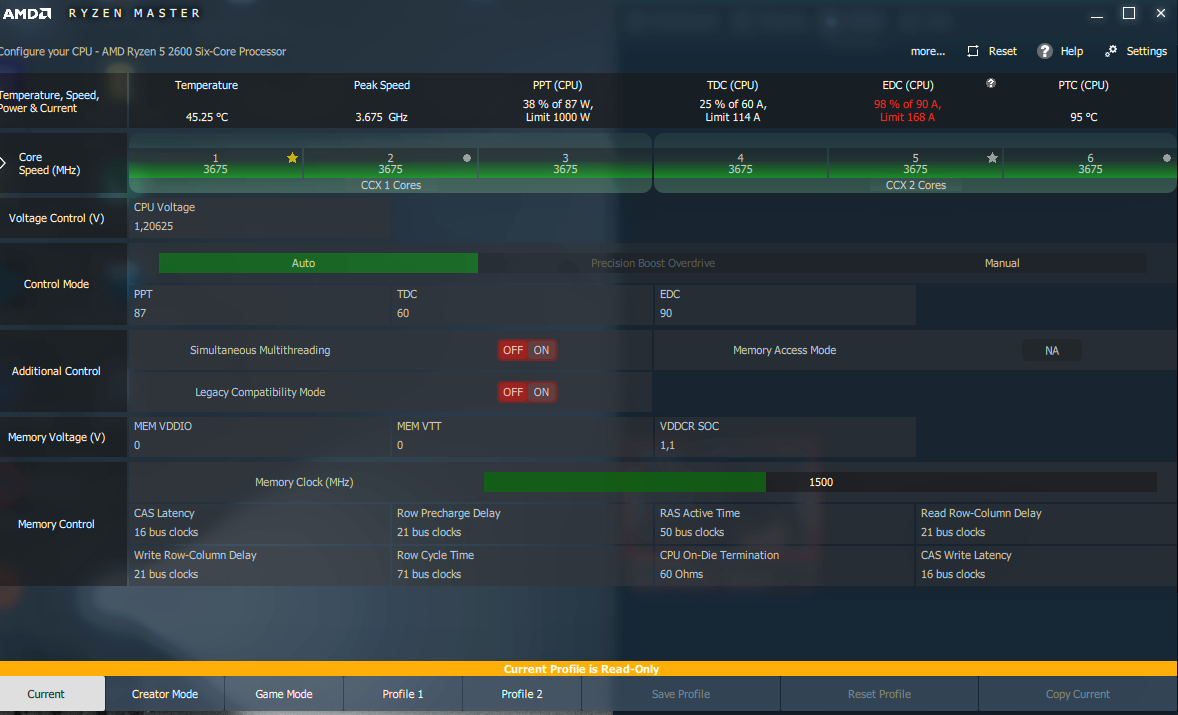The image size is (1178, 715).
Task: Click Row Cycle Time 71 bus clocks
Action: tap(522, 565)
